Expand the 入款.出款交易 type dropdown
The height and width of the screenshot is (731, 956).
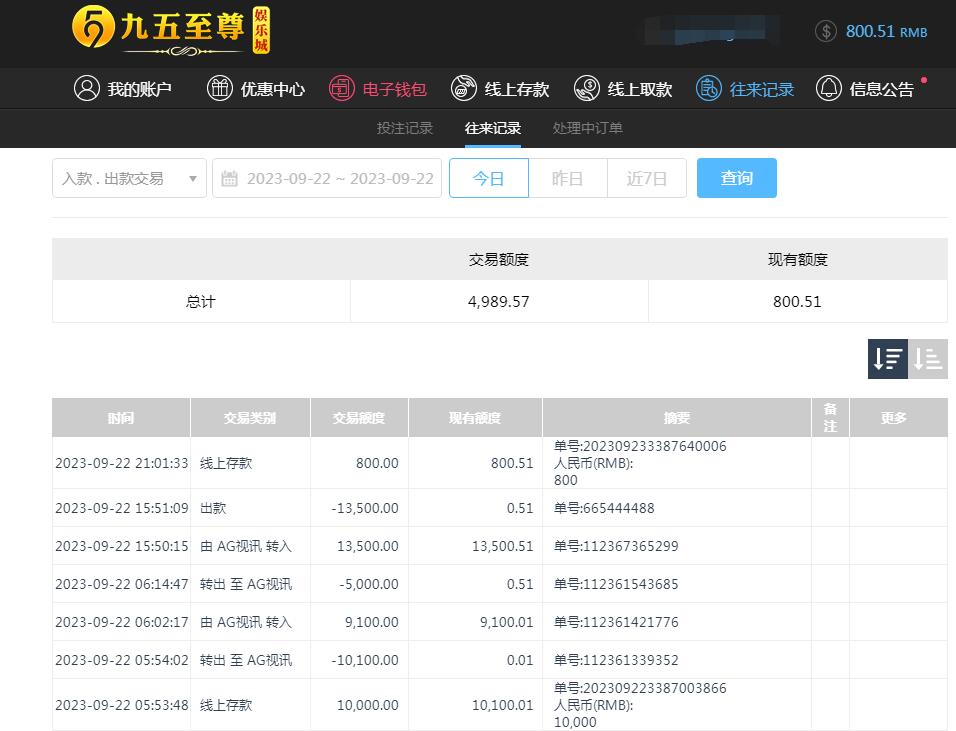pyautogui.click(x=129, y=178)
